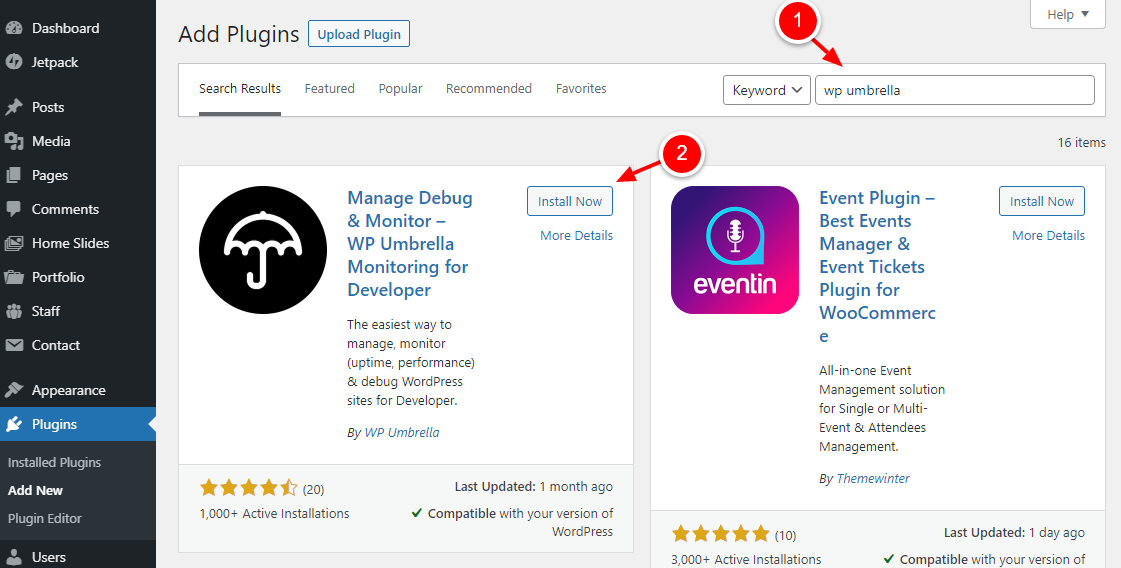Open the Posts menu
This screenshot has height=568, width=1121.
78,107
